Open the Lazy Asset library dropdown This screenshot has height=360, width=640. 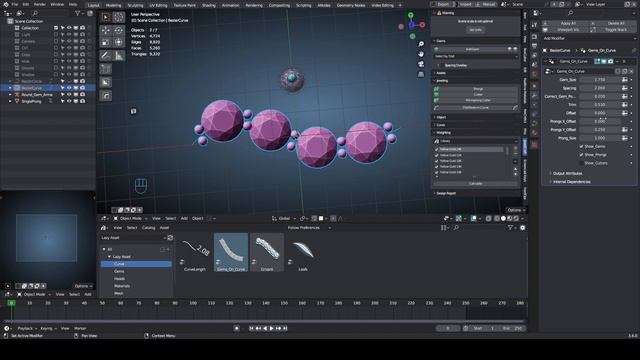133,238
